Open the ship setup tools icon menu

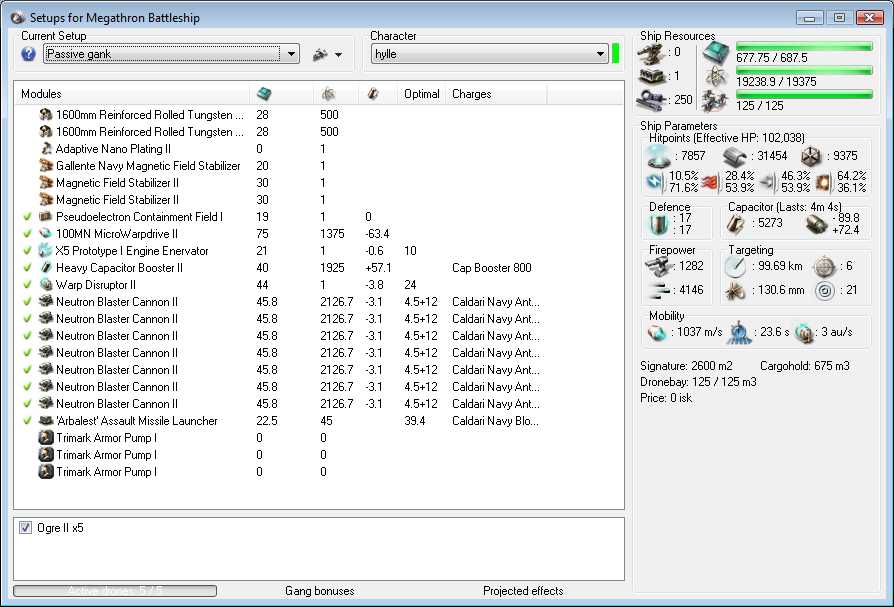(320, 55)
